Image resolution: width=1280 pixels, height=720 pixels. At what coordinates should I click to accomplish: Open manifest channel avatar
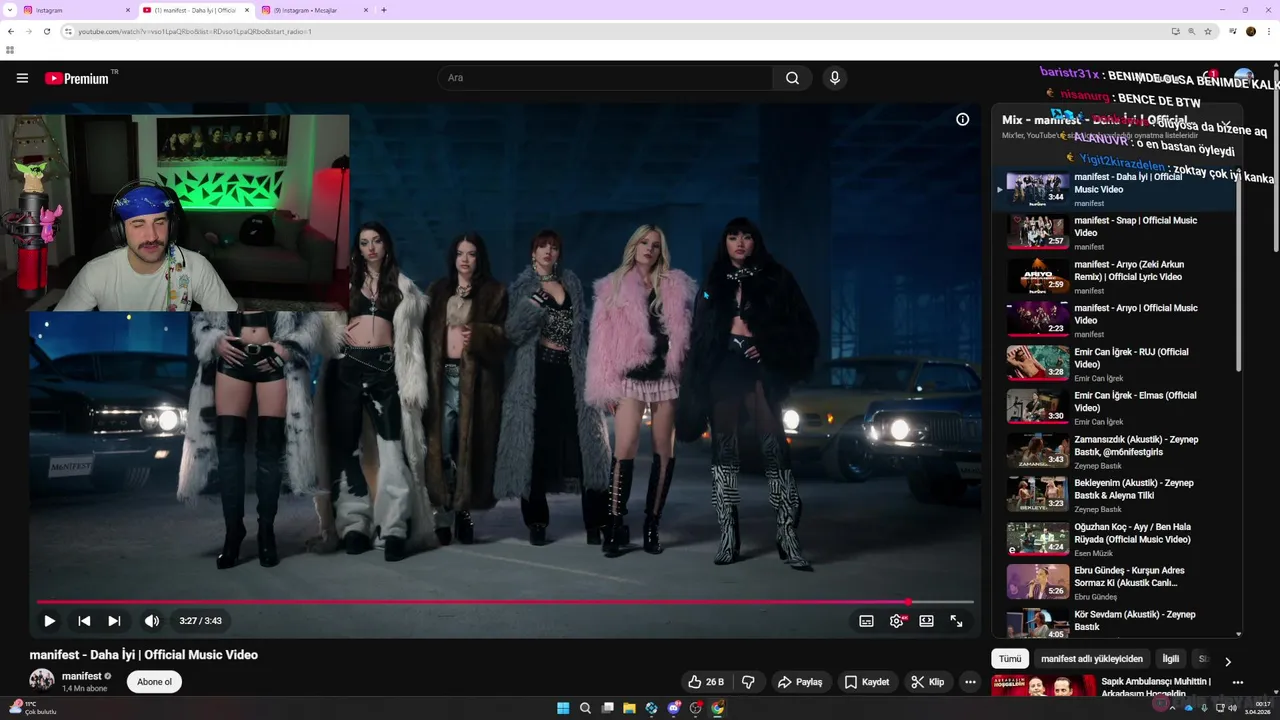pos(42,681)
